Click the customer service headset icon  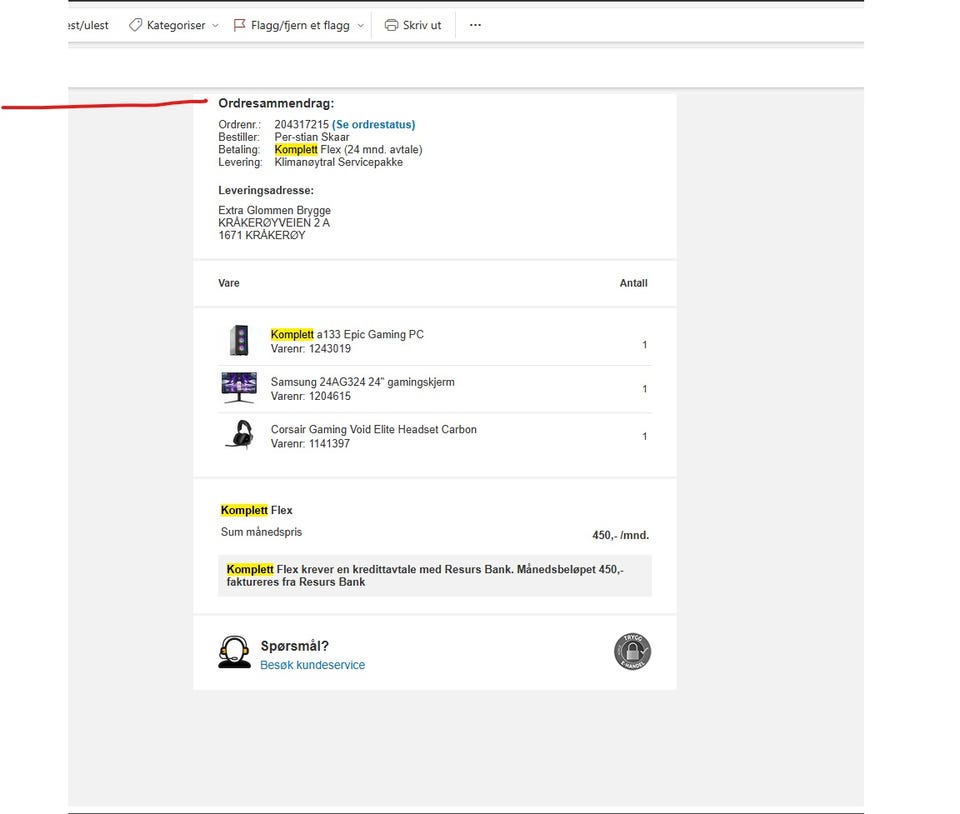click(x=234, y=652)
